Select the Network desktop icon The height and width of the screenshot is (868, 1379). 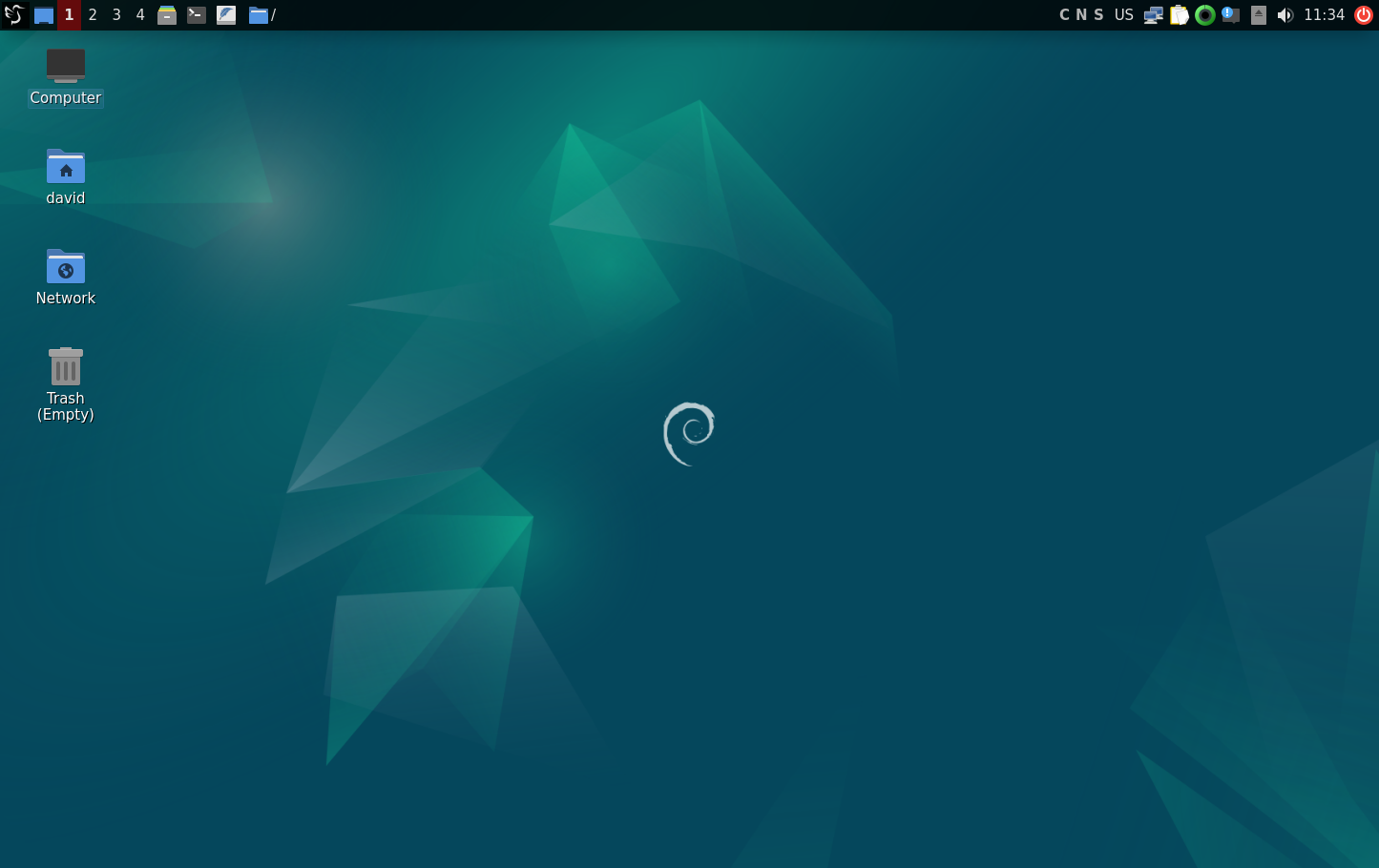tap(65, 278)
